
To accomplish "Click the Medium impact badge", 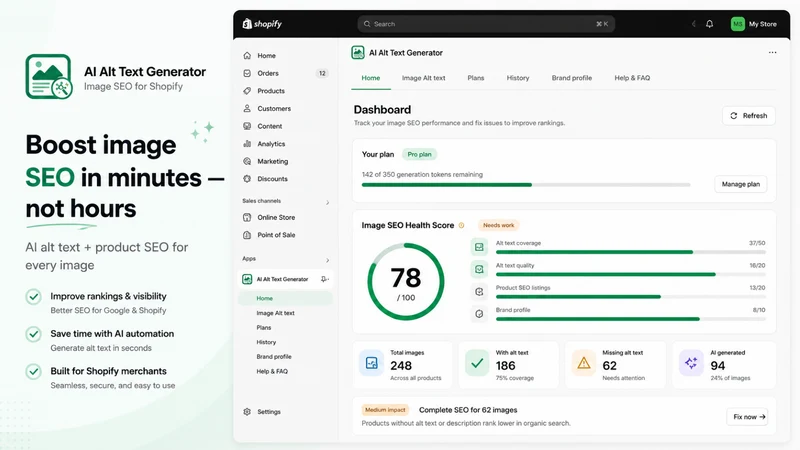I will (385, 410).
